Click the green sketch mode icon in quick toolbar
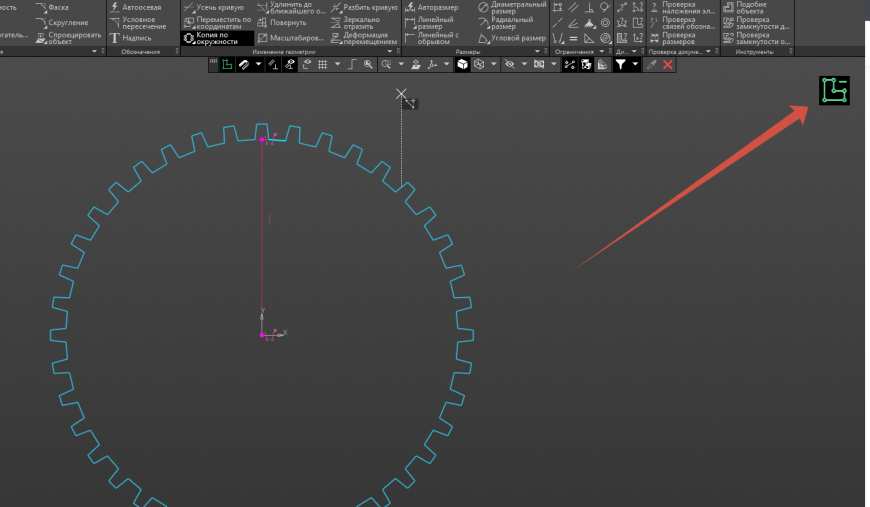This screenshot has width=870, height=507. click(227, 65)
